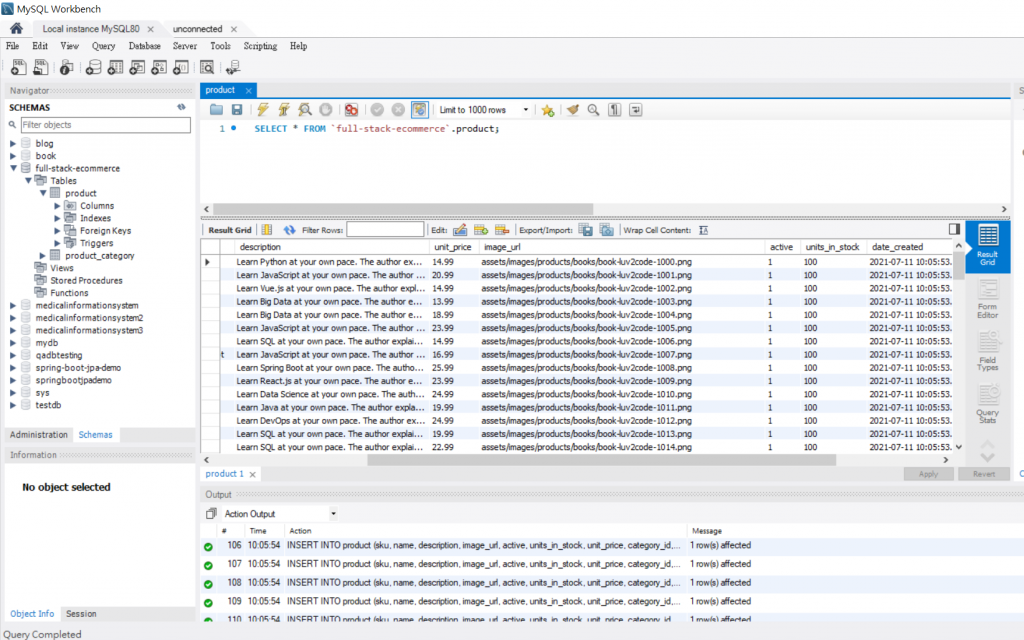This screenshot has width=1024, height=640.
Task: Switch to the Administration tab
Action: pos(39,434)
